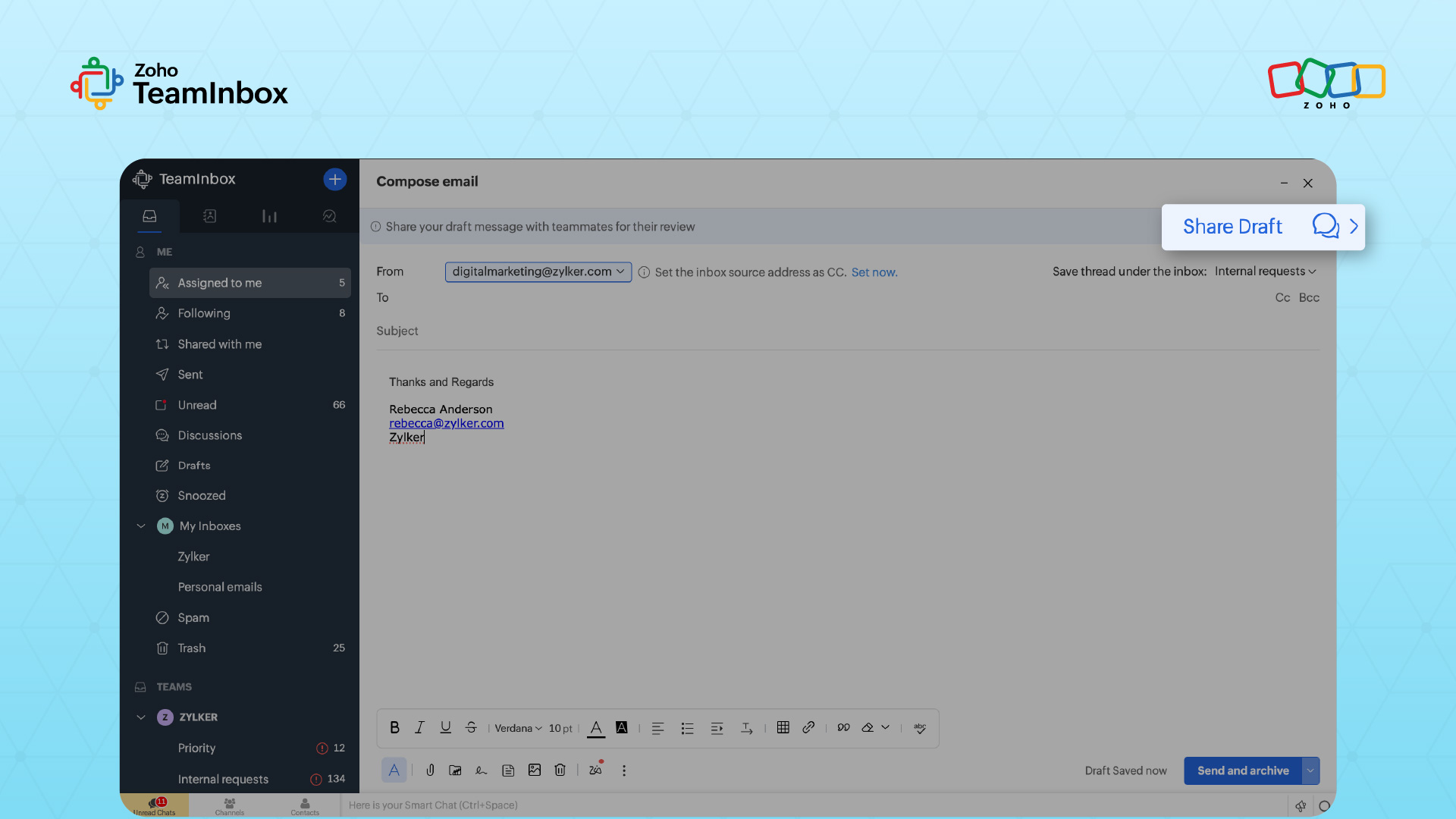1456x819 pixels.
Task: Insert a table into the email
Action: pos(783,728)
